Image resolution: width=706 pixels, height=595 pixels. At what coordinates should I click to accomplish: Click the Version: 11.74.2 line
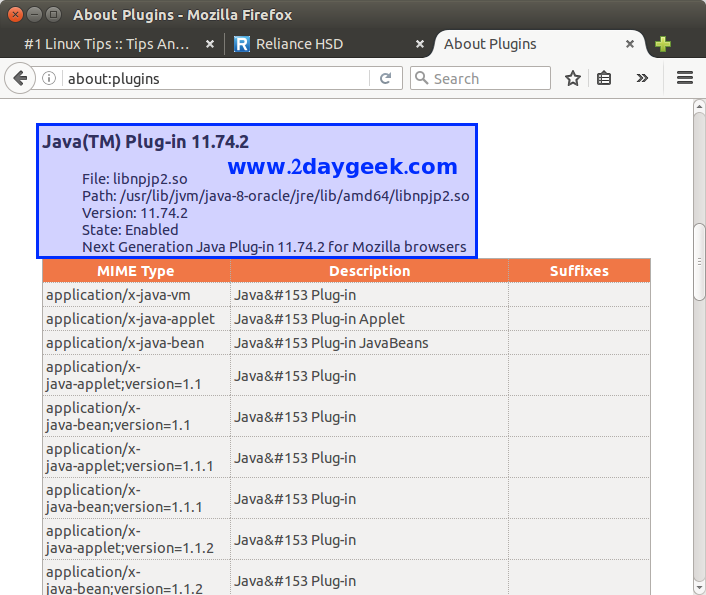tap(135, 213)
